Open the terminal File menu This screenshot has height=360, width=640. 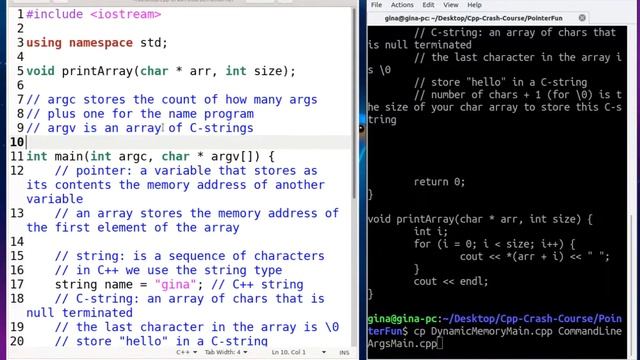376,5
